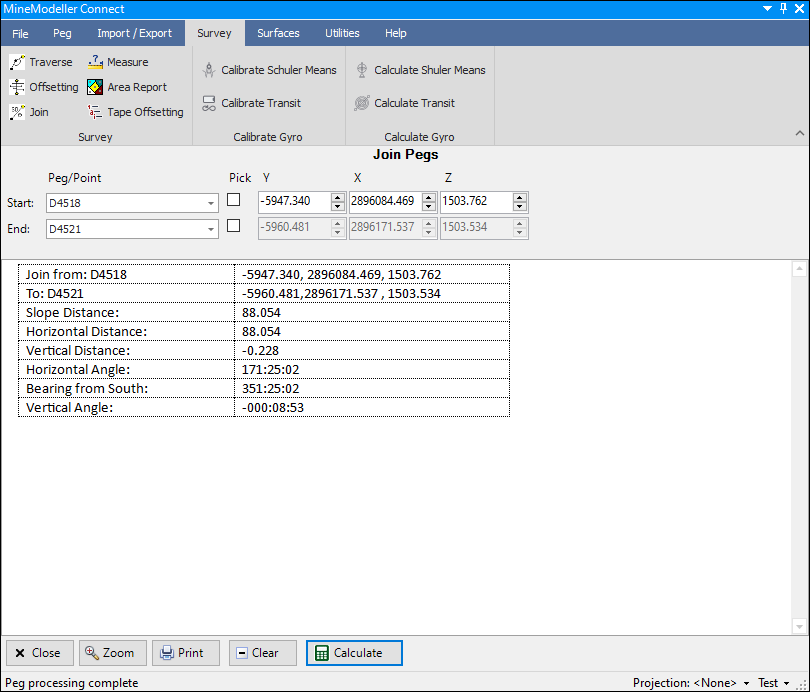Click Calibrate Schuler Means

pyautogui.click(x=269, y=70)
